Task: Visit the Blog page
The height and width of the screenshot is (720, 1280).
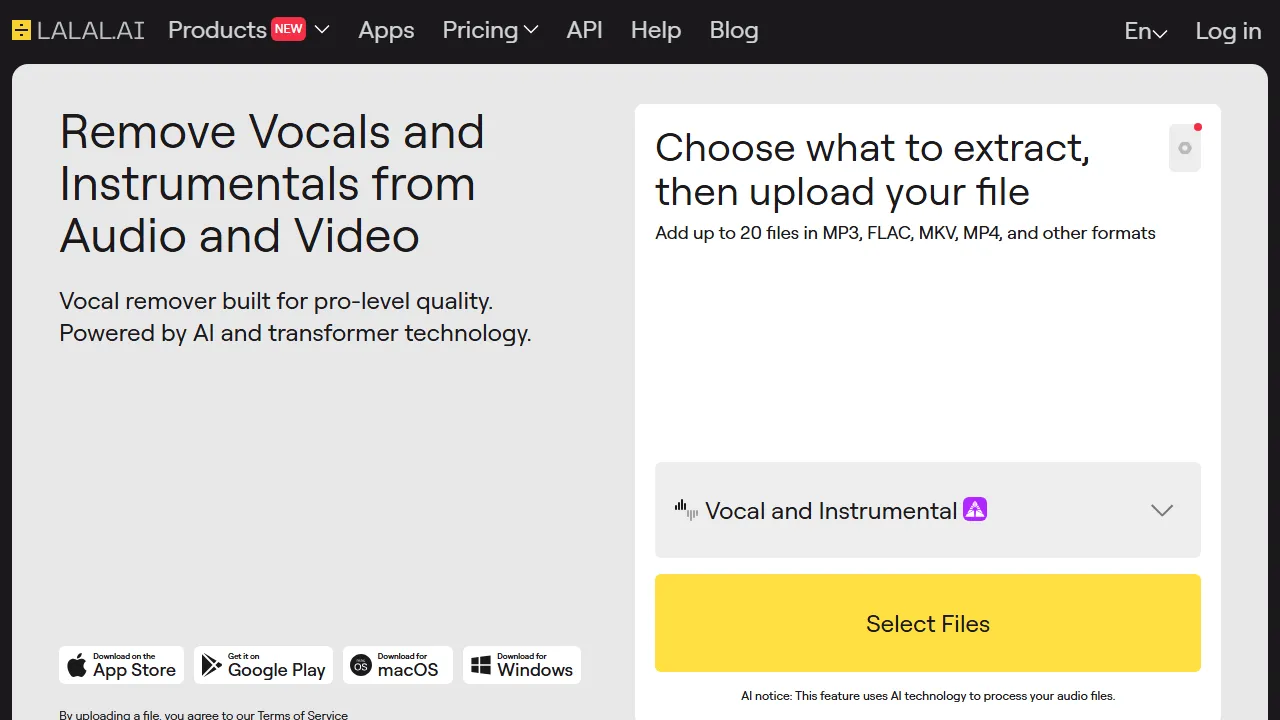Action: (734, 30)
